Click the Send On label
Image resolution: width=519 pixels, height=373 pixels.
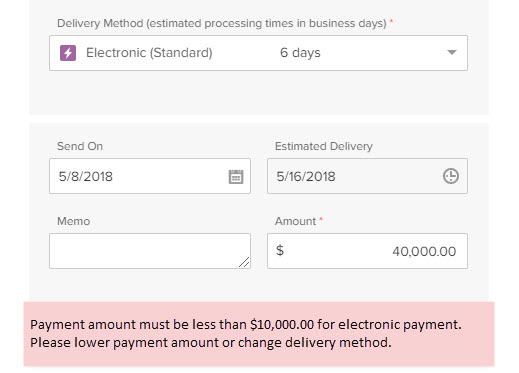(80, 146)
